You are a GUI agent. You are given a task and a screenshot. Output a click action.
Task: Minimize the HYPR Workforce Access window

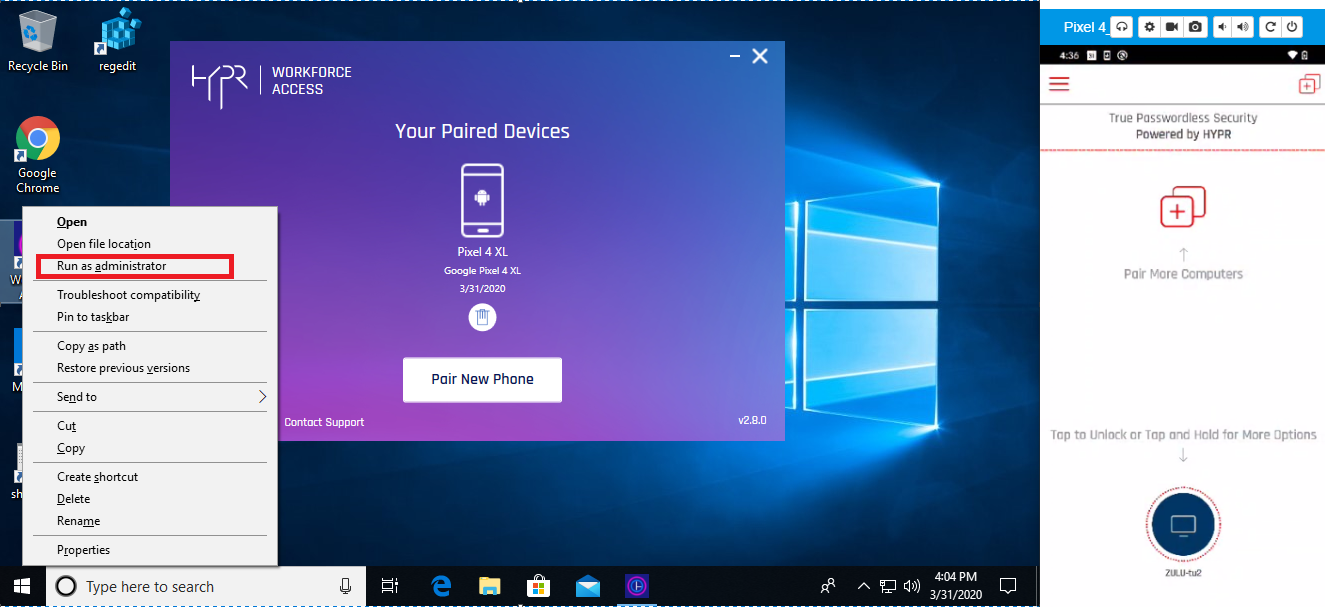(734, 57)
